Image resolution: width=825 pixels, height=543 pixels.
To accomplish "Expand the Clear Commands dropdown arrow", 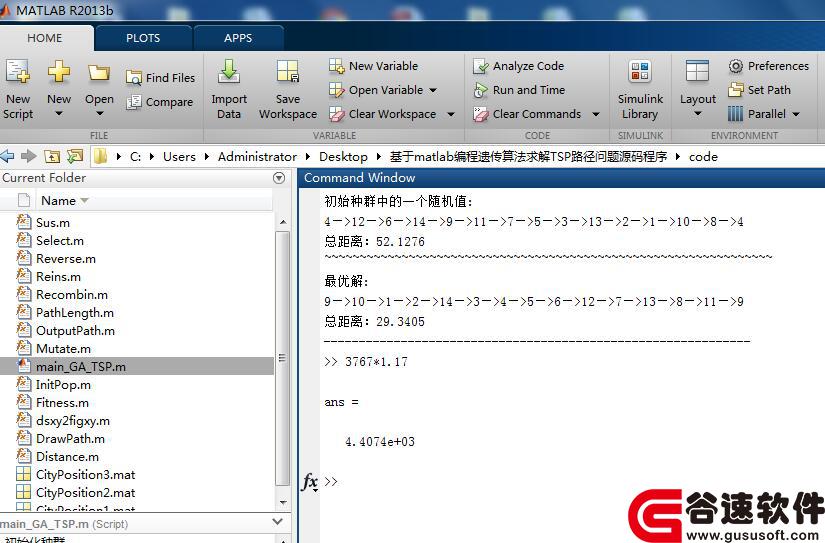I will pos(596,114).
